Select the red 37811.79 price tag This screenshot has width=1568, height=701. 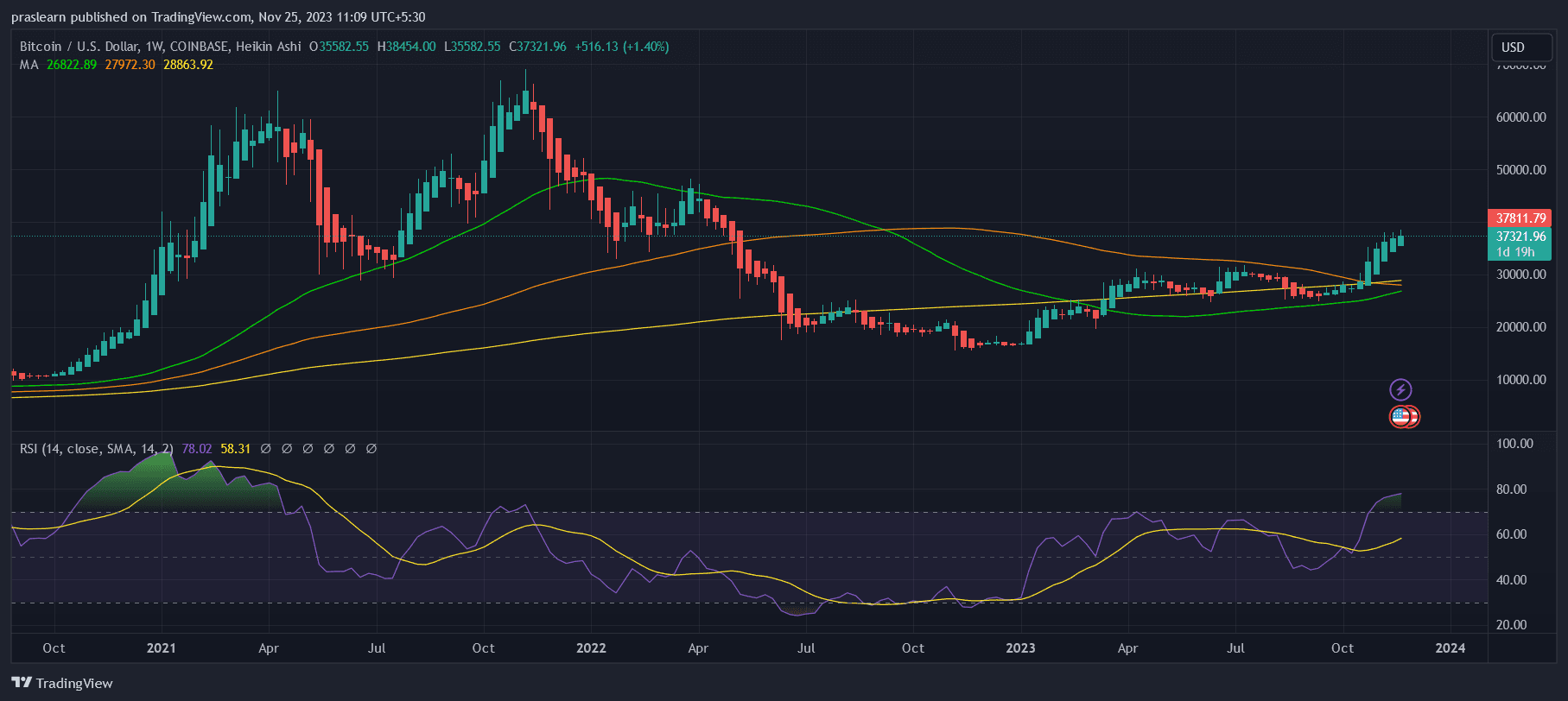point(1520,218)
